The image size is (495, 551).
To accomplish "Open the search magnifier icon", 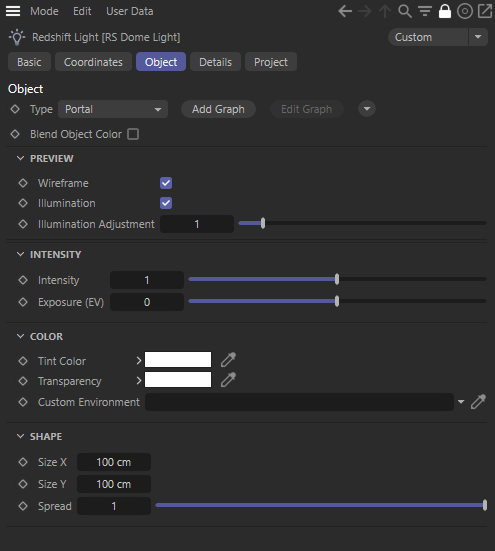I will (405, 11).
